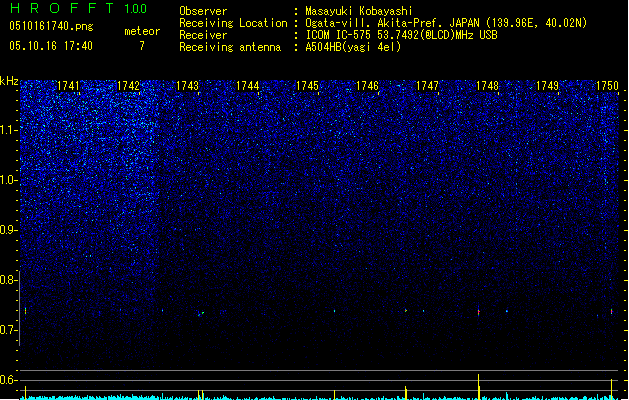Click the HROFFT program title

point(62,8)
